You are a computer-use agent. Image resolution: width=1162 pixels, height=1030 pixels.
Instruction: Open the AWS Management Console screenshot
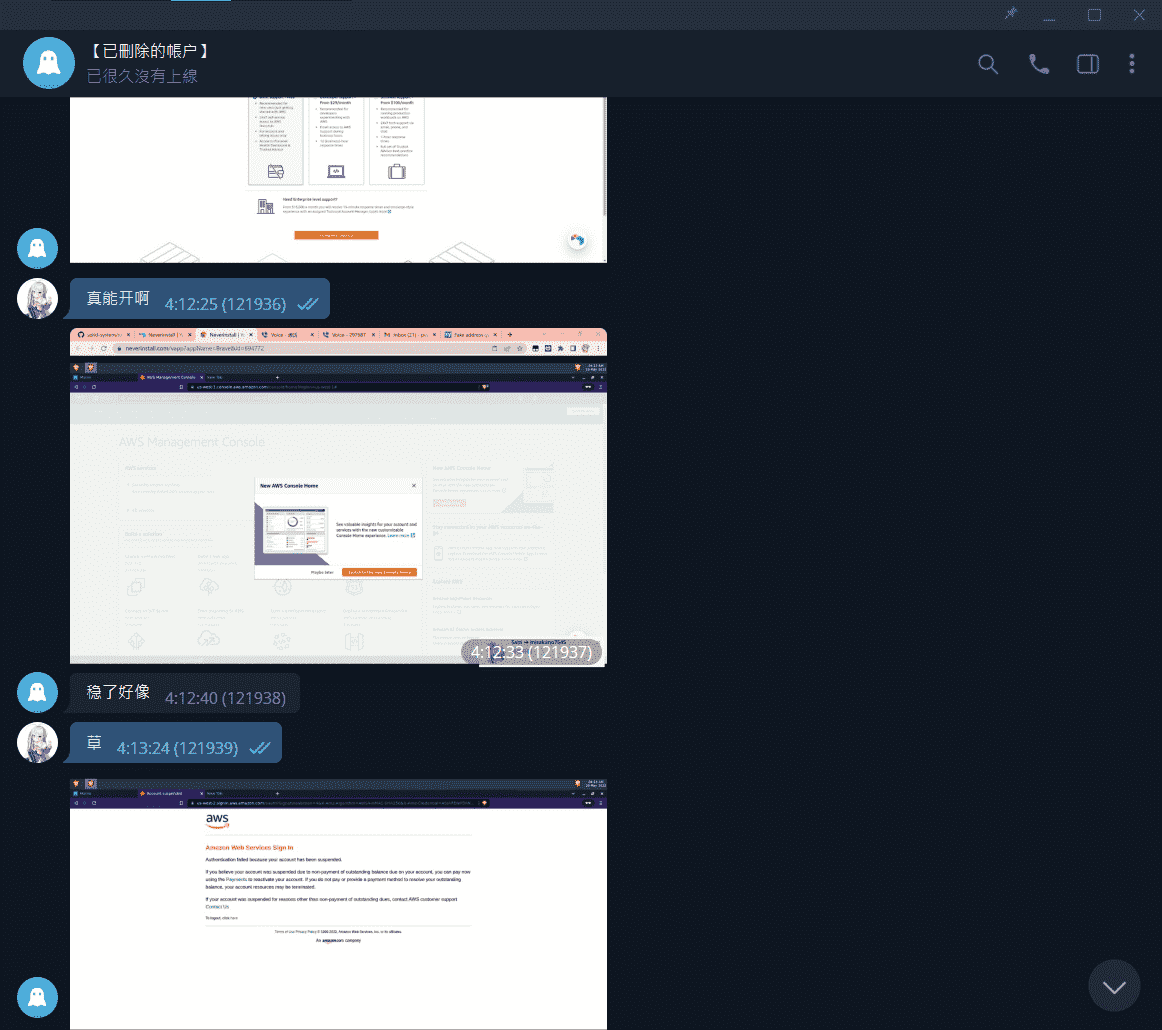338,495
